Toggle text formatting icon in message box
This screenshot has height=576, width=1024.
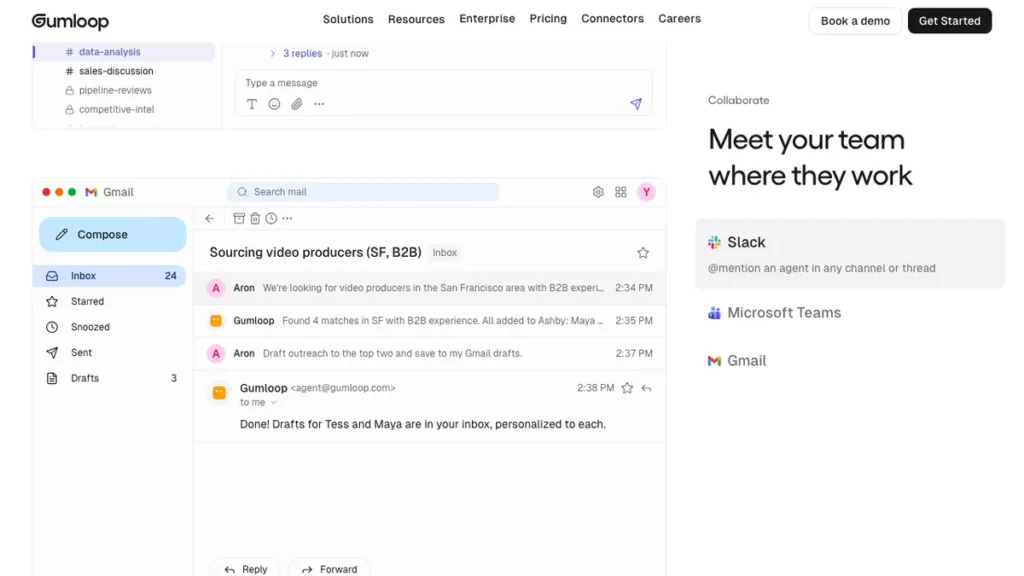tap(252, 104)
